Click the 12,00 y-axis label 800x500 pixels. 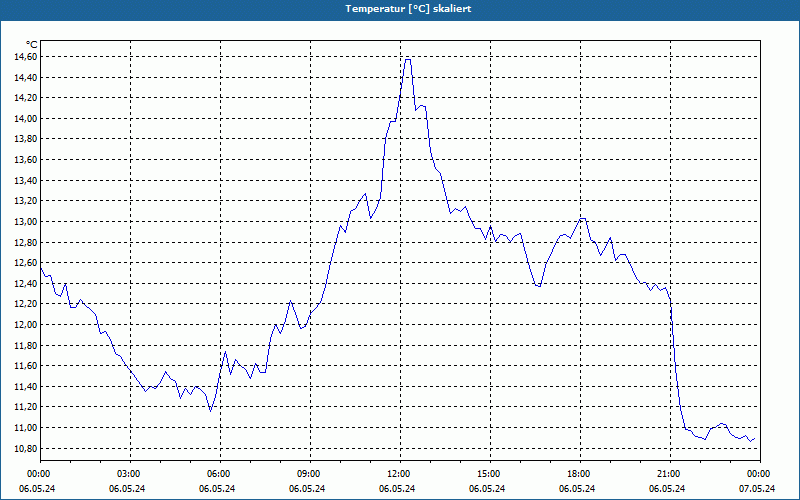[x=26, y=324]
